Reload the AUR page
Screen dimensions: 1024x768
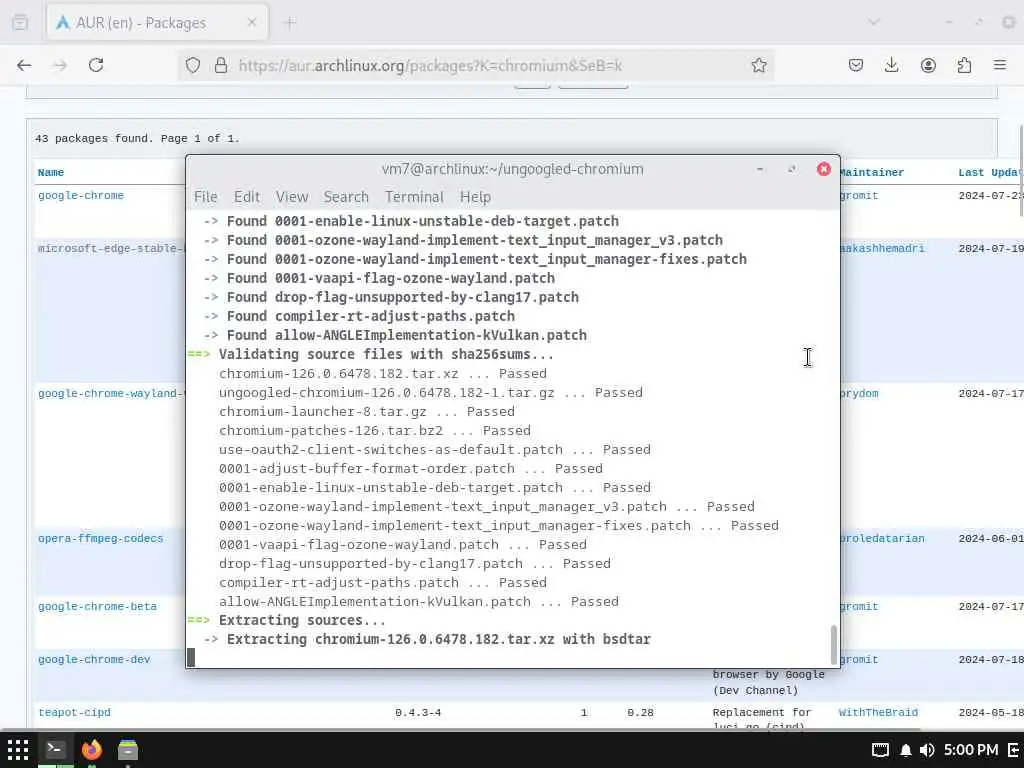(x=96, y=65)
